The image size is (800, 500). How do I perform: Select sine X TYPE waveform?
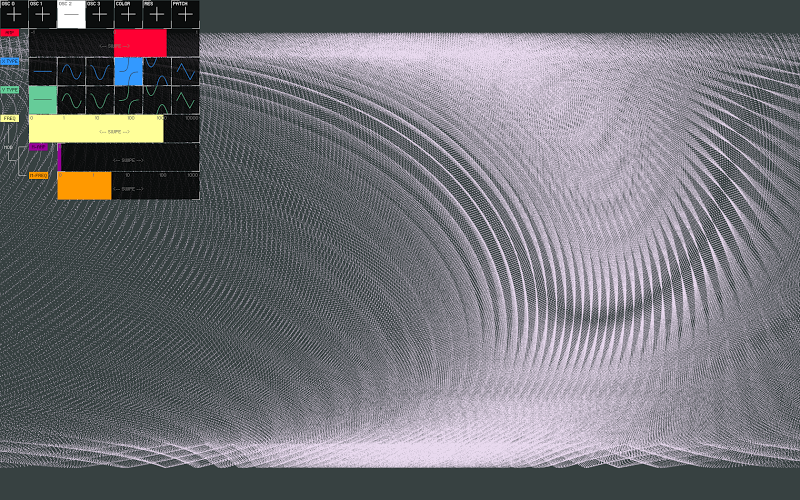point(71,71)
